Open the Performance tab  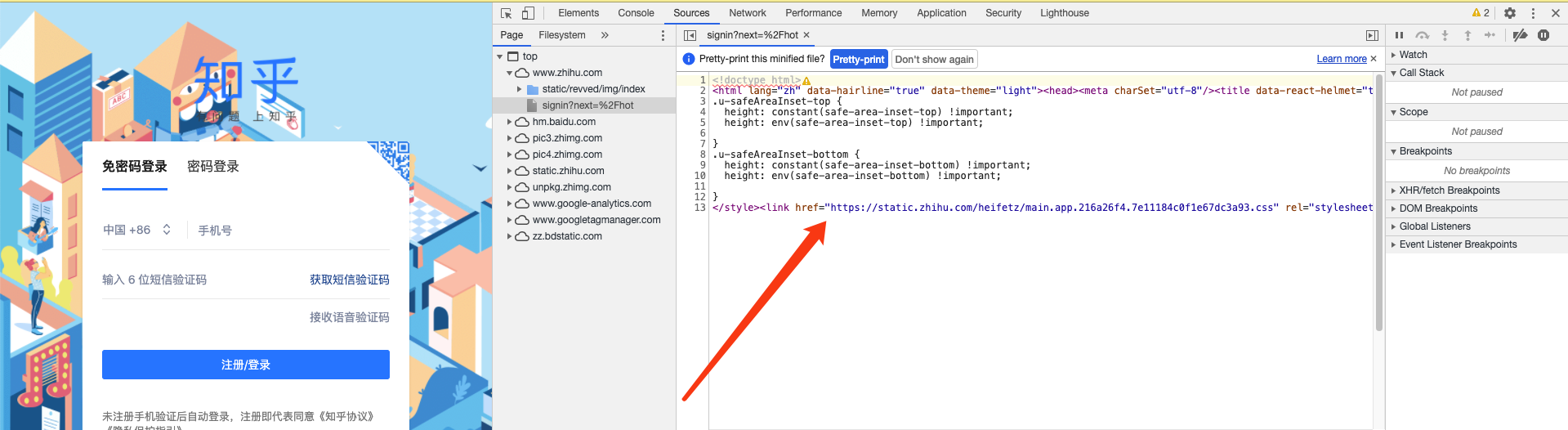coord(813,13)
